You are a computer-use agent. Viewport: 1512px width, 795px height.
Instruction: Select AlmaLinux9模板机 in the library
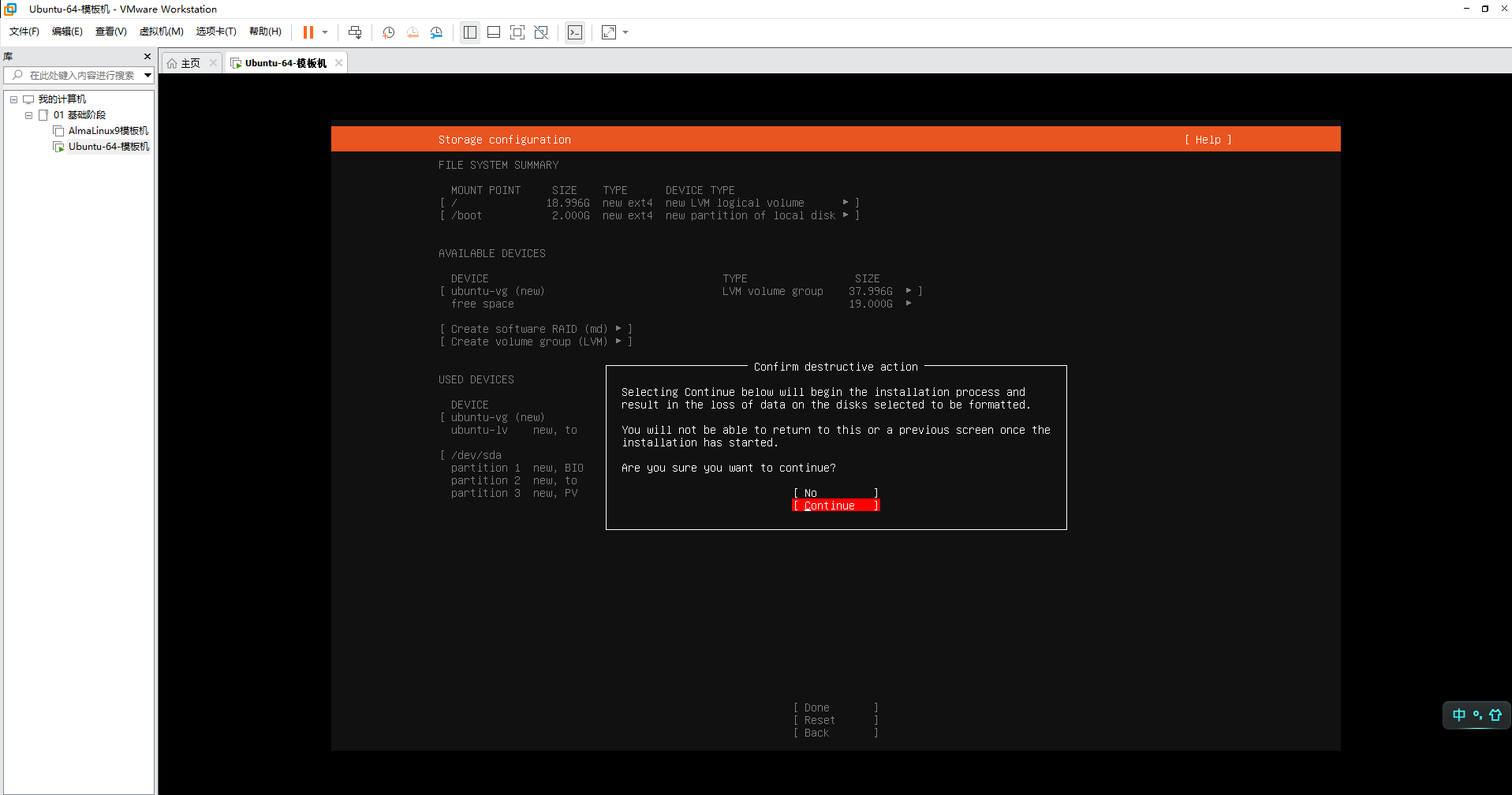(108, 131)
